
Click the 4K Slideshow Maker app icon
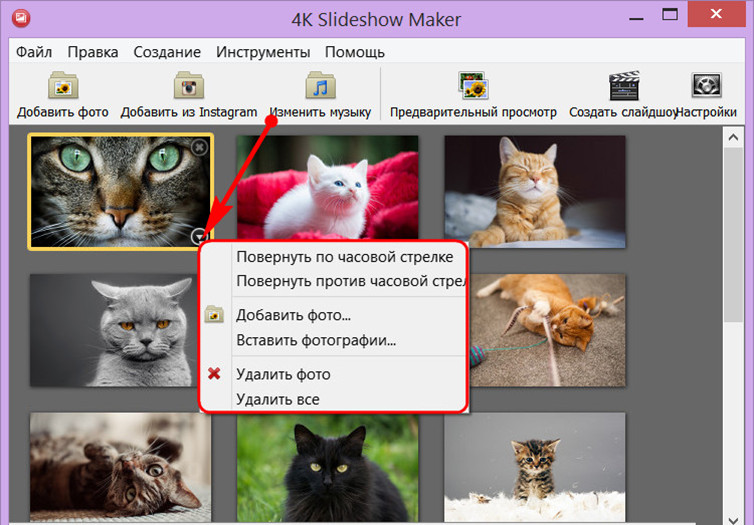tap(21, 18)
